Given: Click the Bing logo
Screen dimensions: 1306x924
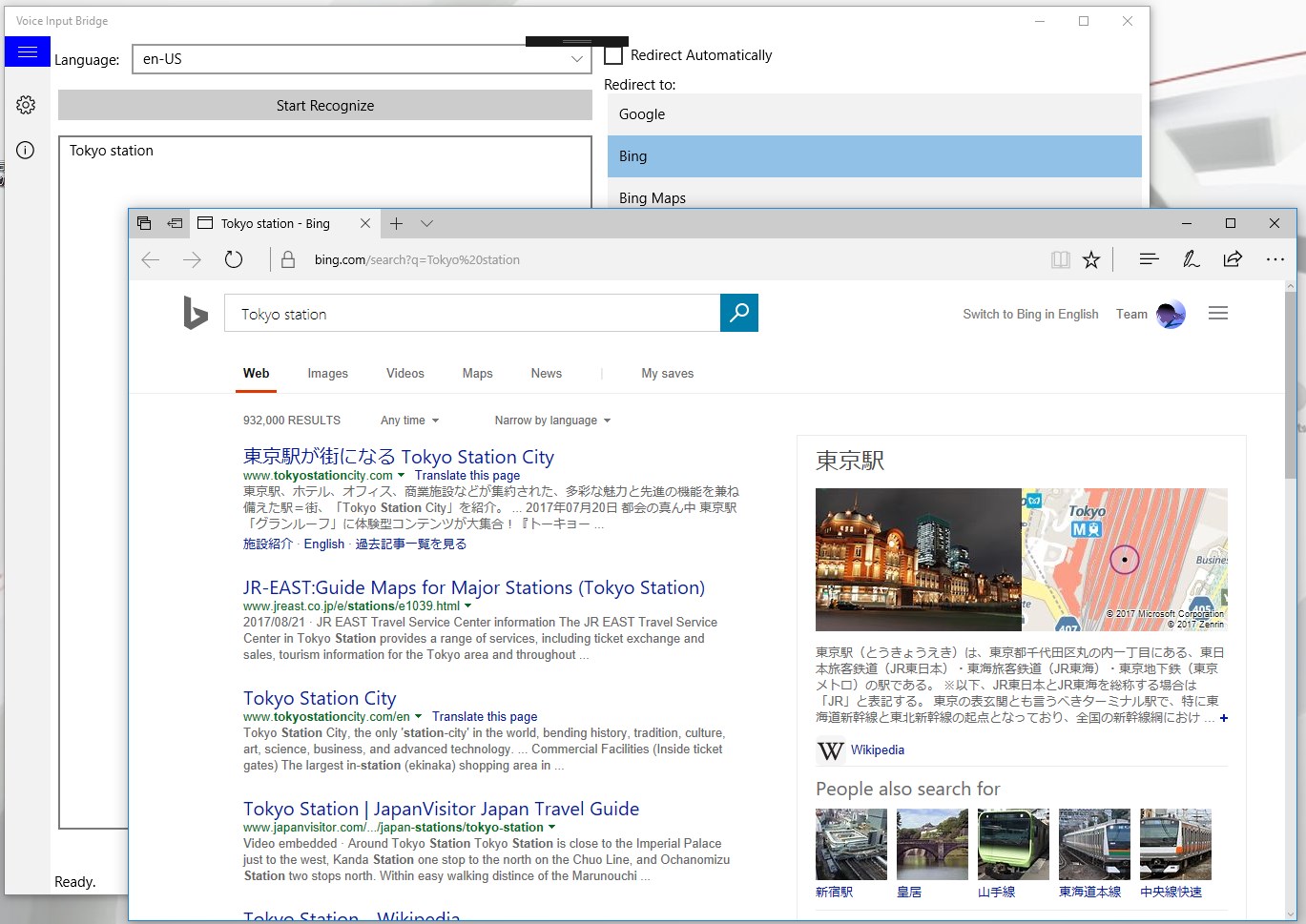Looking at the screenshot, I should pyautogui.click(x=196, y=313).
